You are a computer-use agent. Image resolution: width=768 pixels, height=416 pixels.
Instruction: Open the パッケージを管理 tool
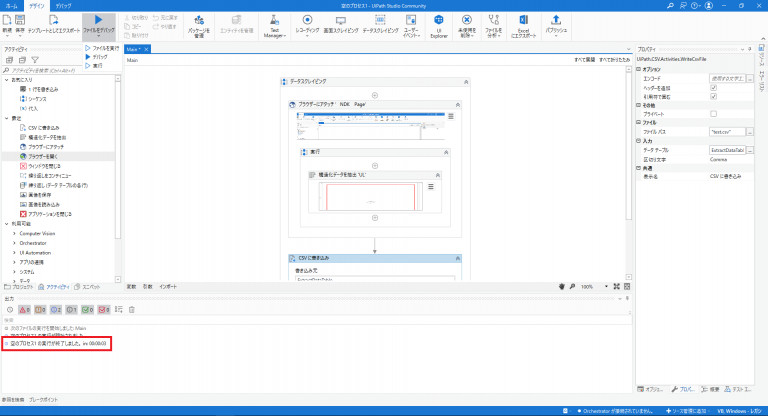coord(199,26)
